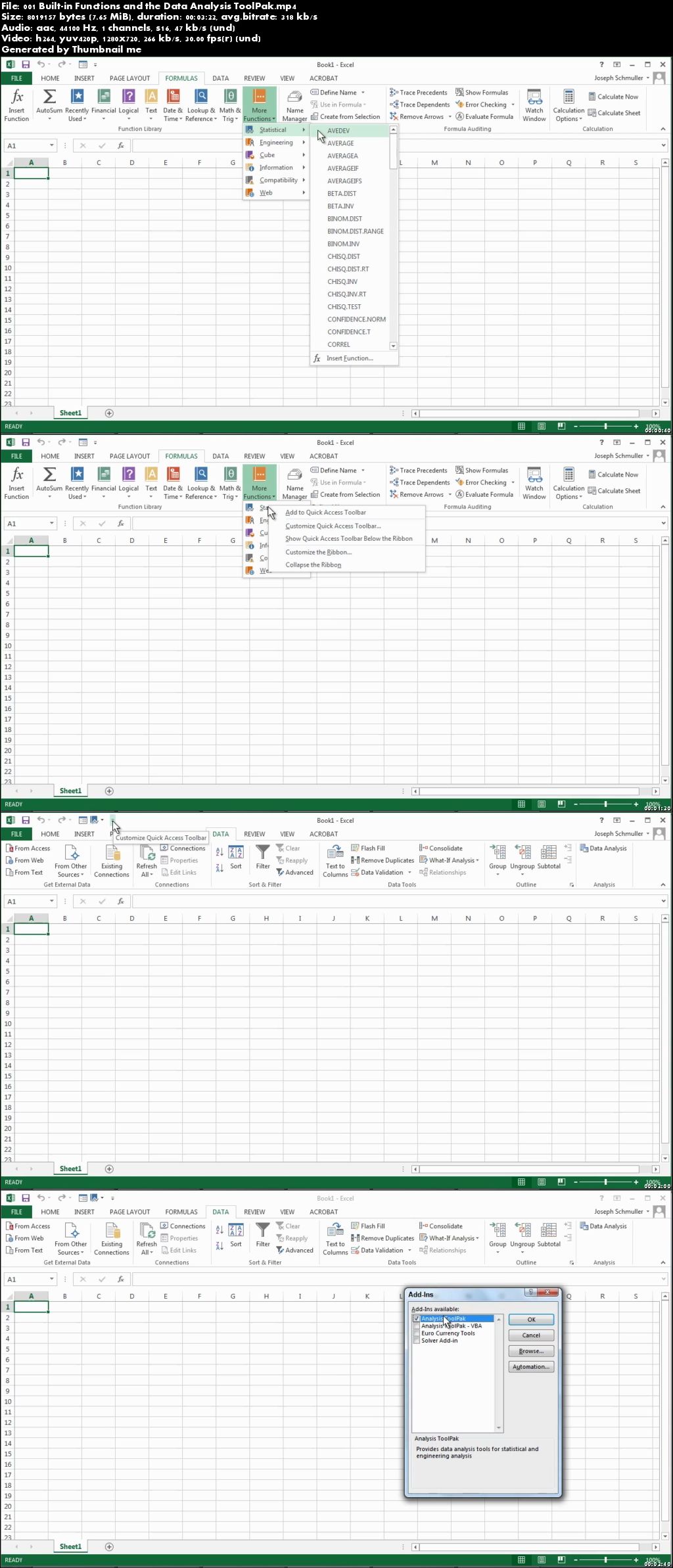Open What-If Analysis dropdown in Add-Ins dialog frame

(449, 1238)
